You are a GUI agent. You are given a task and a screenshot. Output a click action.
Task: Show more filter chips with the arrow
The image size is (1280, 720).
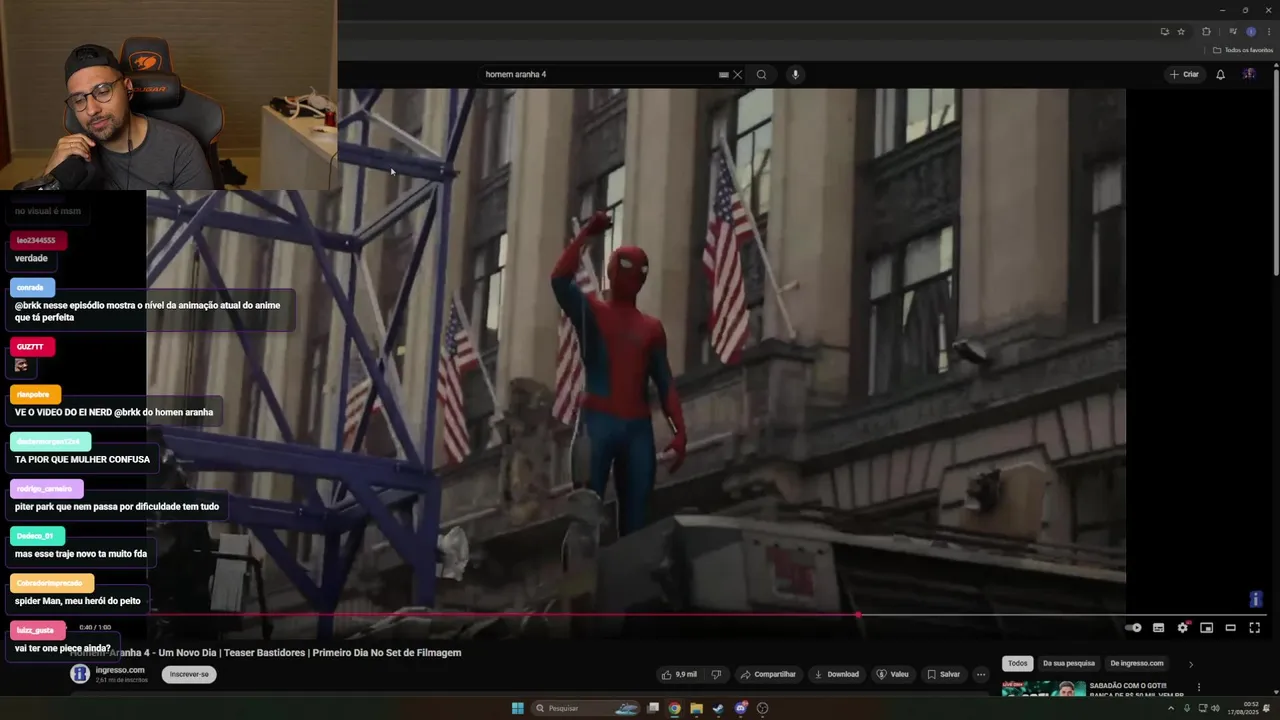click(x=1190, y=663)
